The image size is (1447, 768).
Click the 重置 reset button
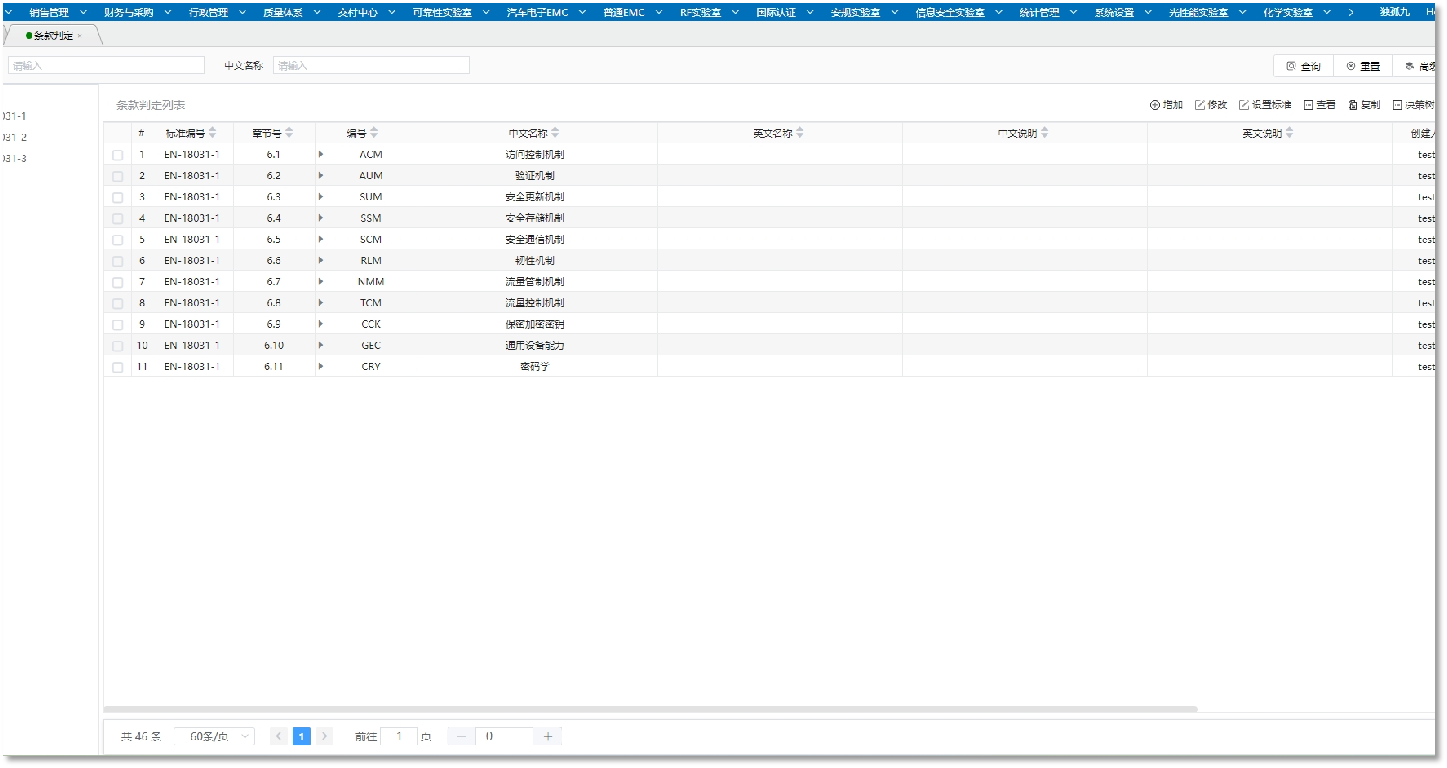tap(1363, 66)
